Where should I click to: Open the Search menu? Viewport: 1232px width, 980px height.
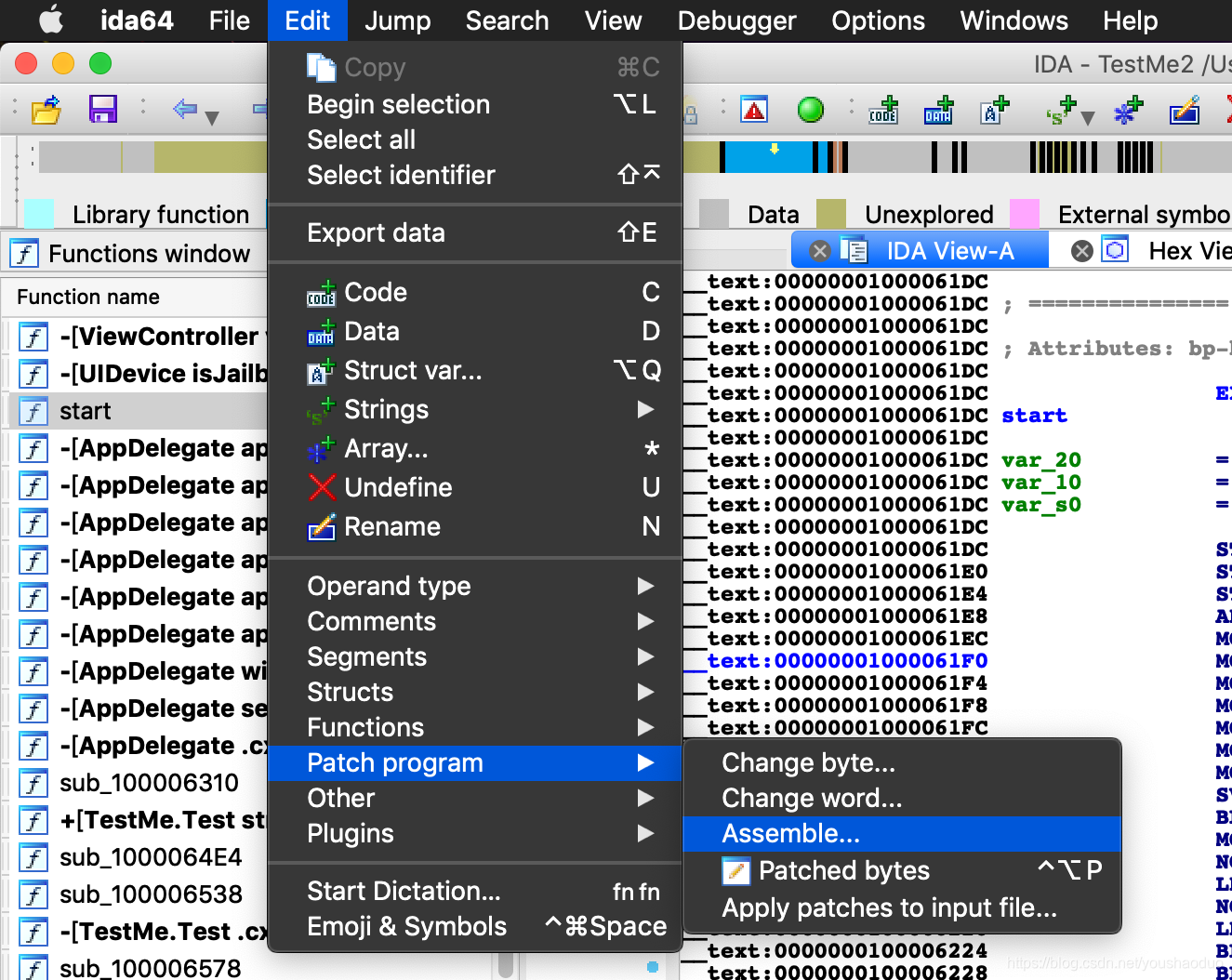(x=507, y=20)
